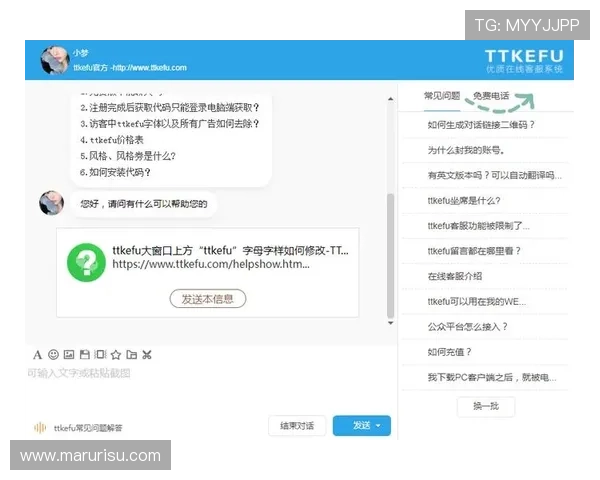This screenshot has width=600, height=480.
Task: Click the audio waveform icon near ttkefu常见问题解答
Action: click(40, 428)
